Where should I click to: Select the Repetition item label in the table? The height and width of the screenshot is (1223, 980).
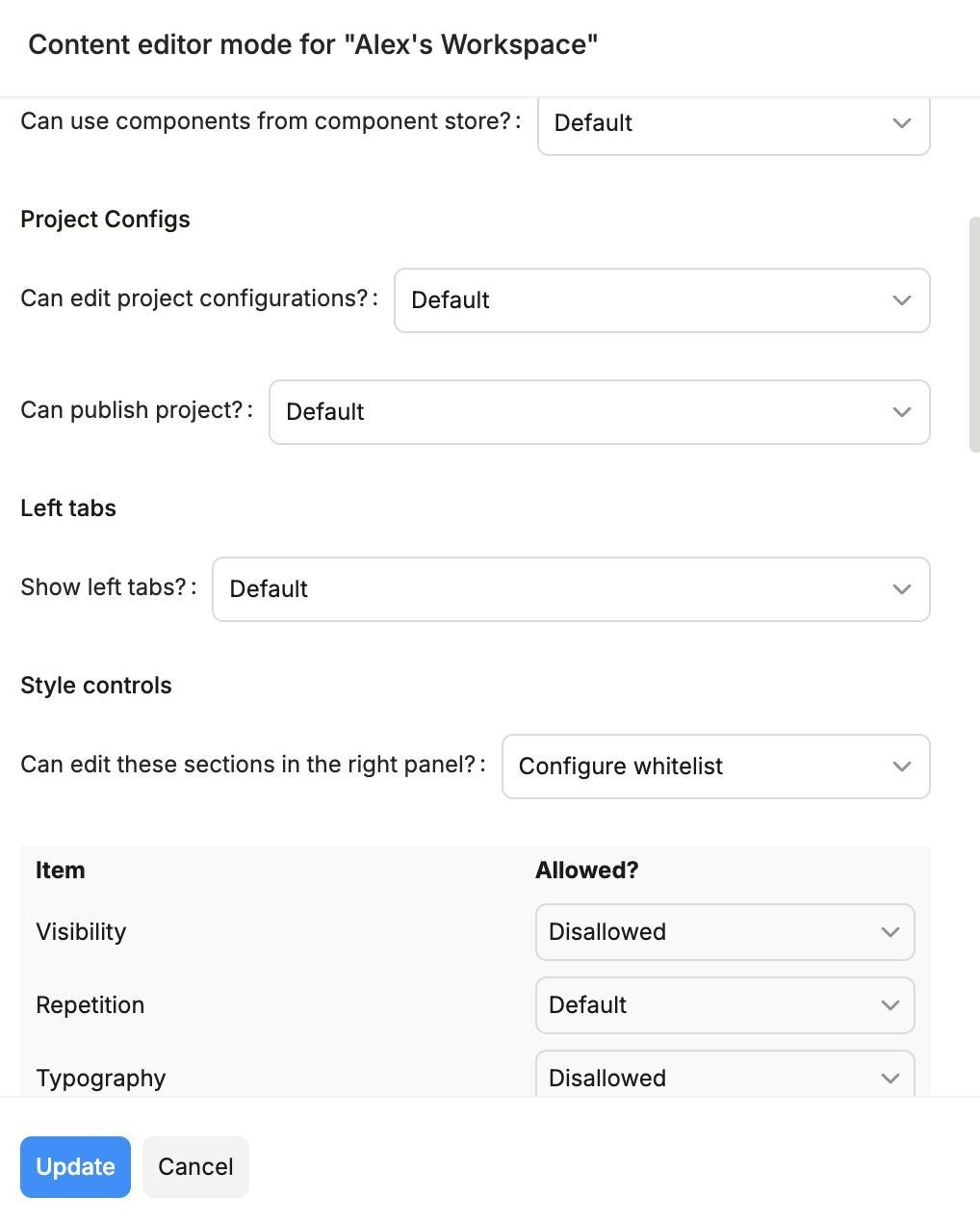click(90, 1005)
